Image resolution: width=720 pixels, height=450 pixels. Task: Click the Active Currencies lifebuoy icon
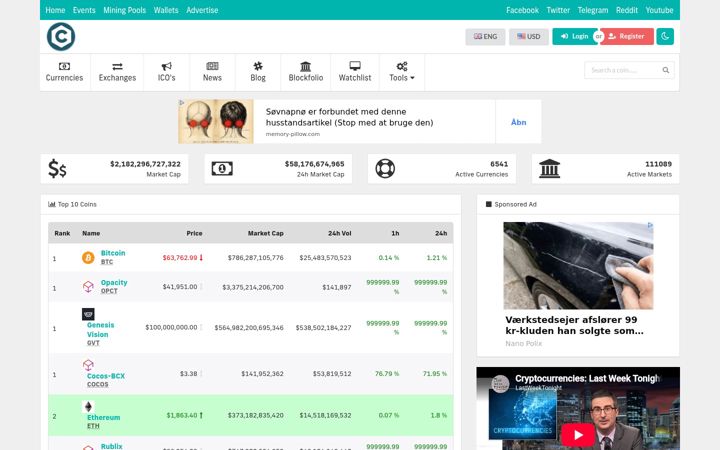tap(385, 169)
